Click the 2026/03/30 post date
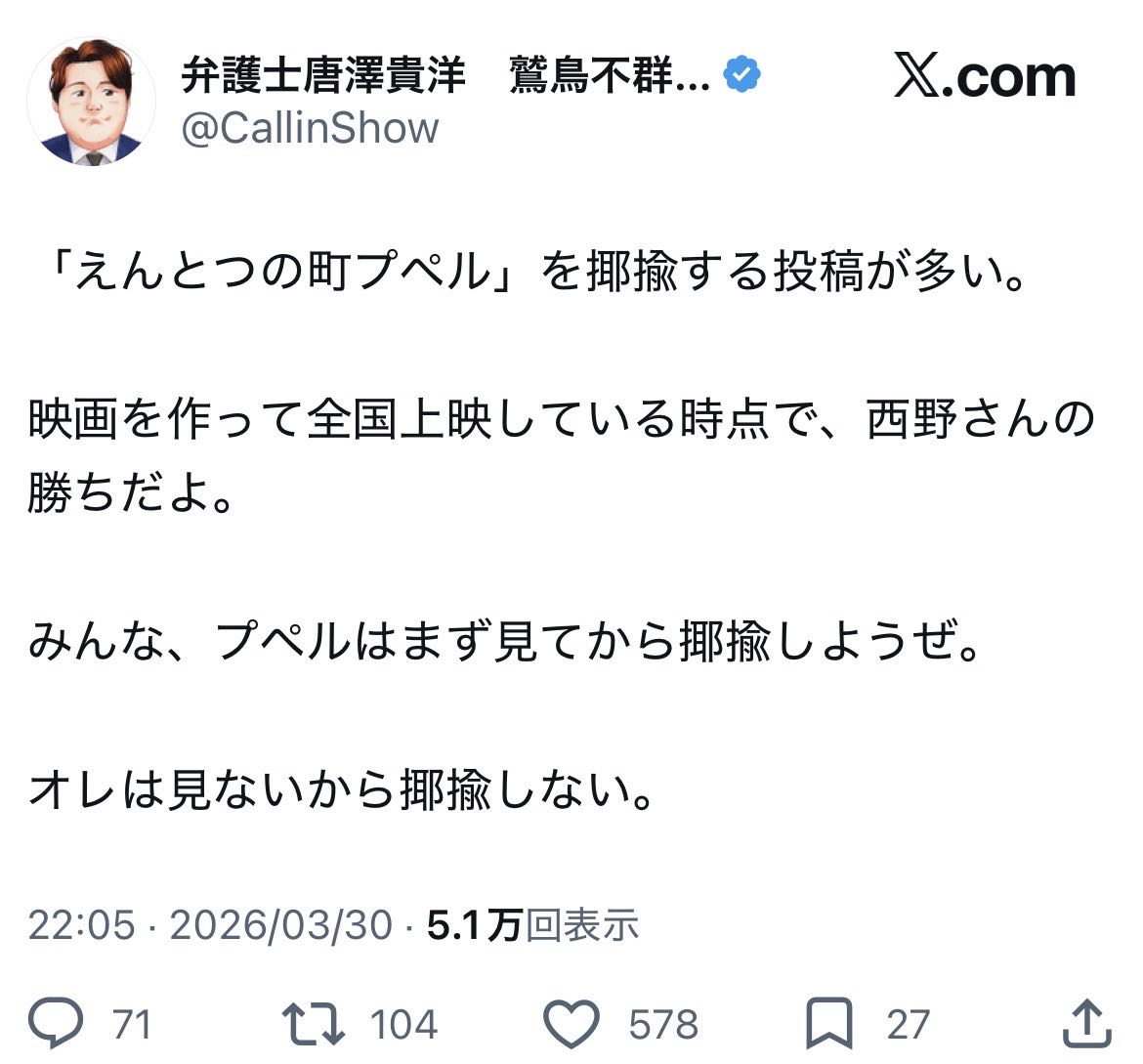 [x=281, y=924]
